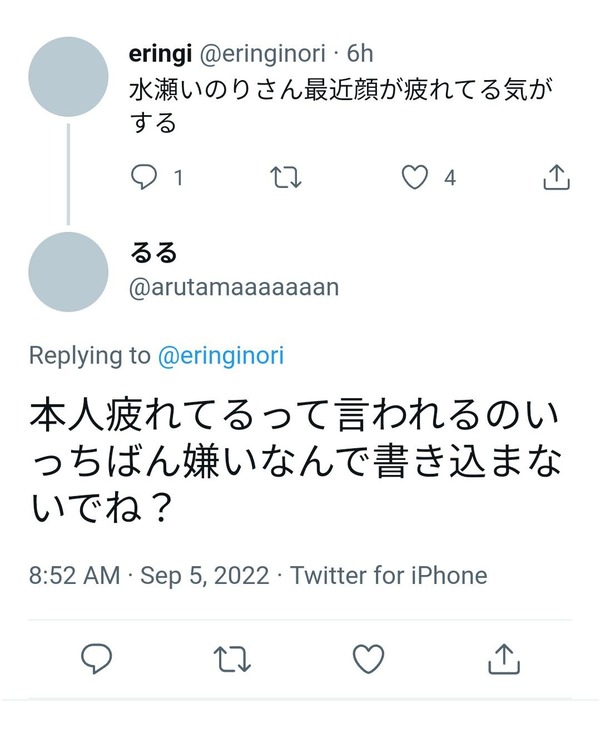The width and height of the screenshot is (600, 733).
Task: Like eringi's tweet with heart icon
Action: tap(415, 177)
